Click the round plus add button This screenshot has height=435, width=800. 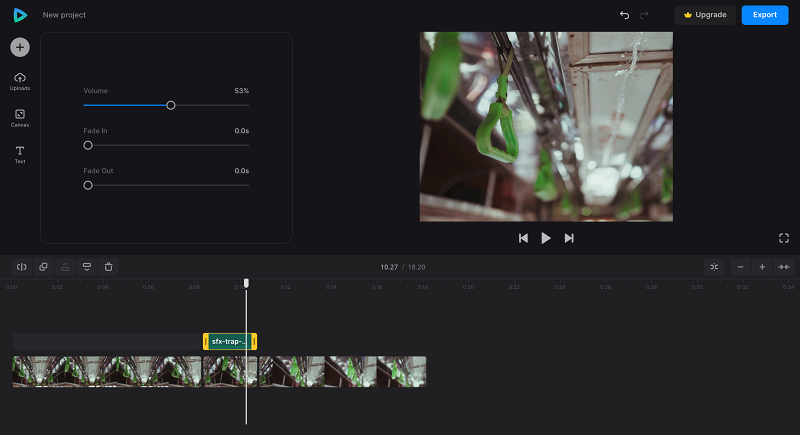[20, 47]
